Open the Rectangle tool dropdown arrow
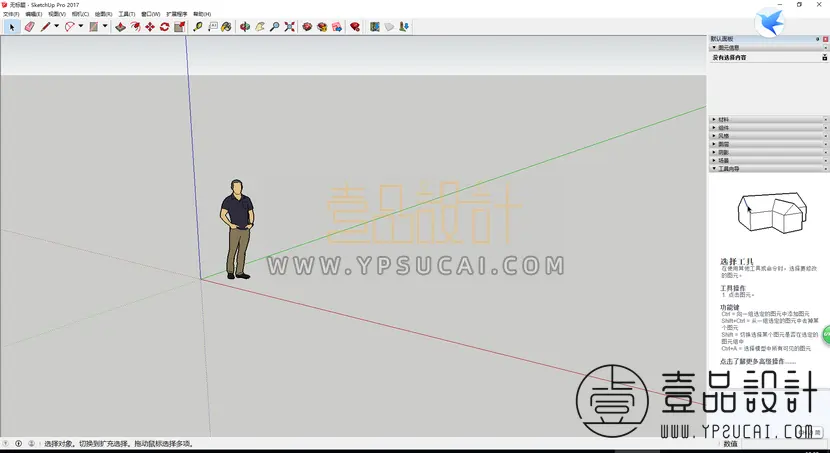The width and height of the screenshot is (830, 453). 105,26
